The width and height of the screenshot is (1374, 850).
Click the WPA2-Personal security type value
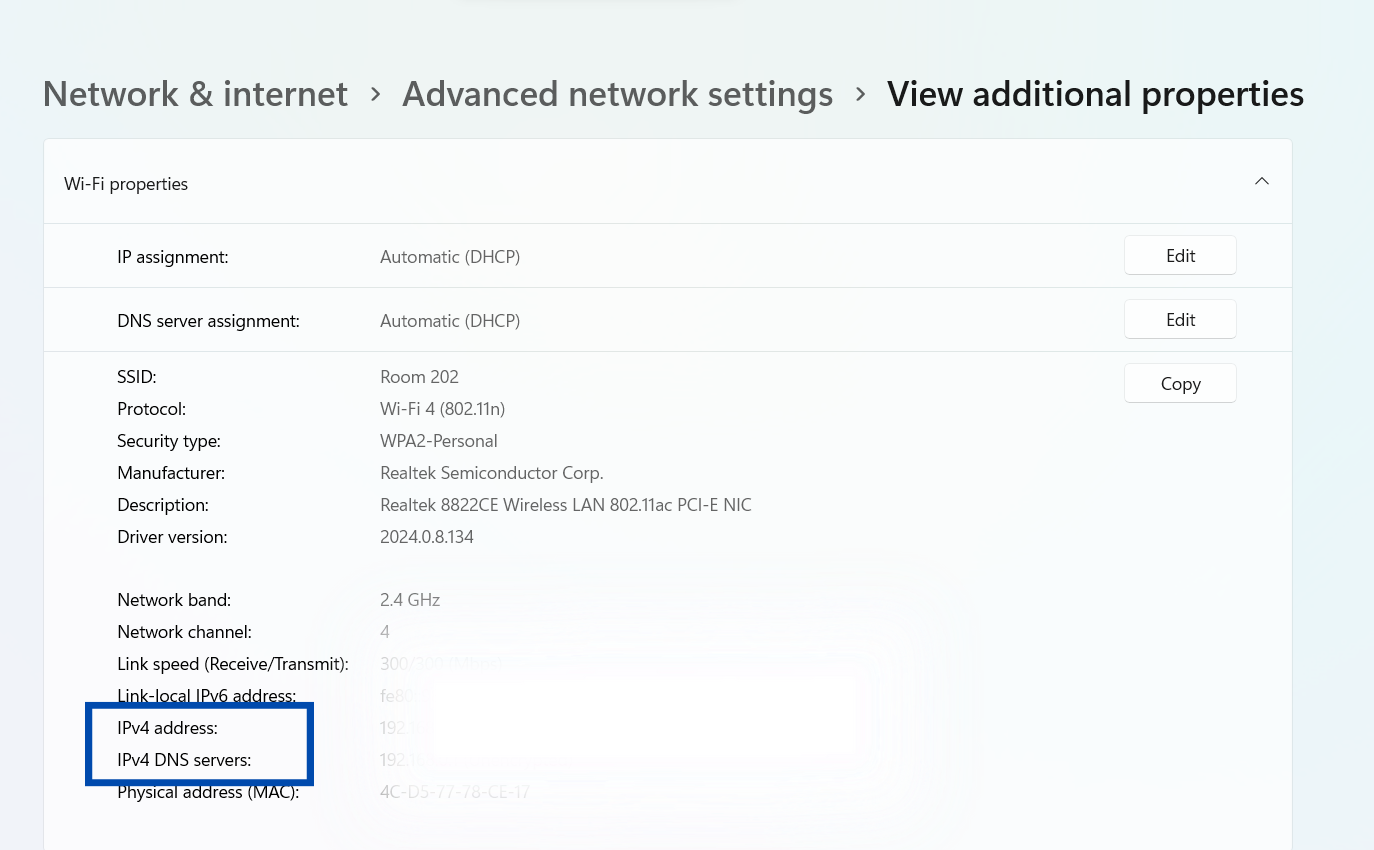click(x=438, y=440)
